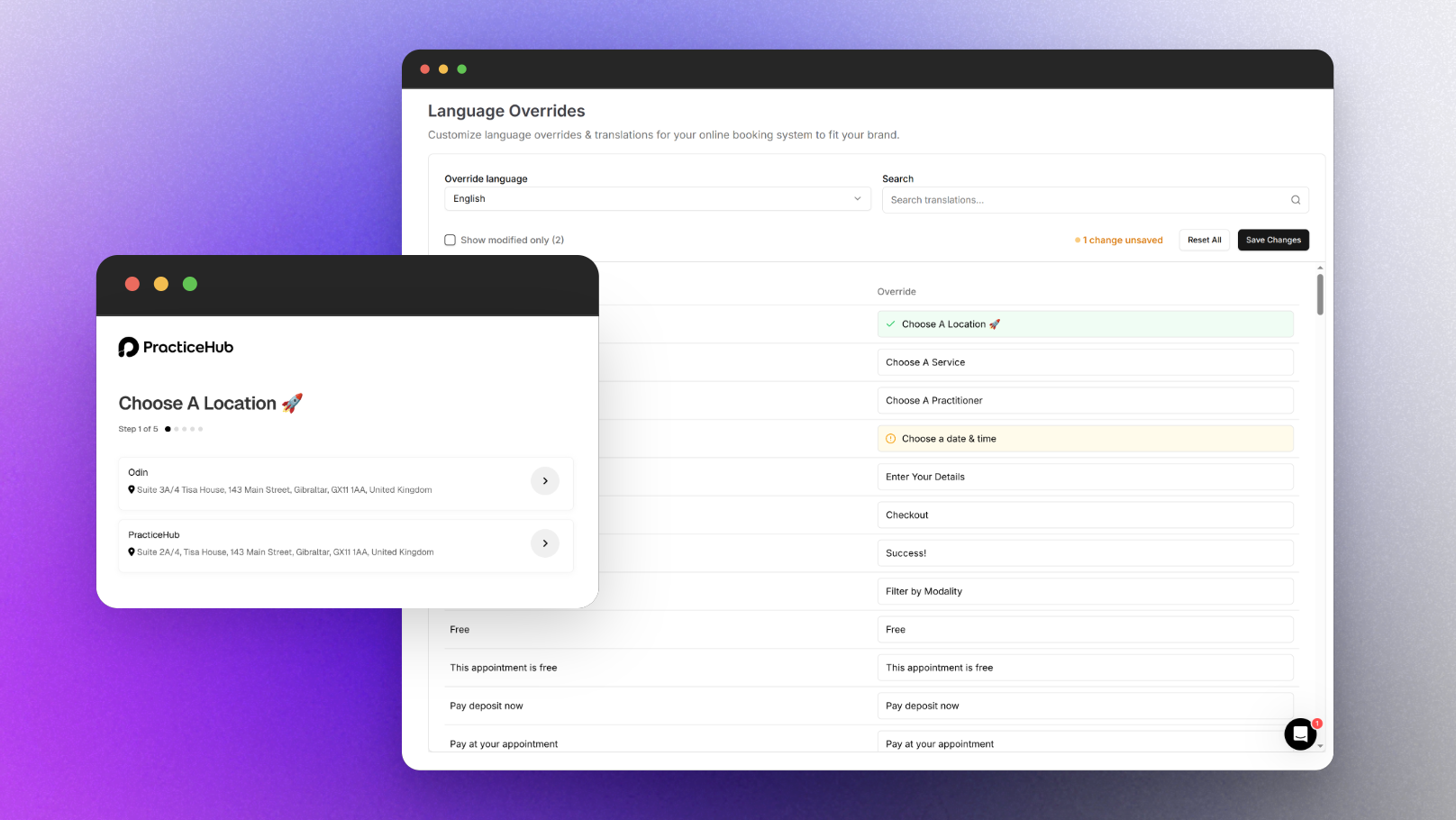Toggle the Show modified only checkbox off
Image resolution: width=1456 pixels, height=820 pixels.
click(450, 240)
